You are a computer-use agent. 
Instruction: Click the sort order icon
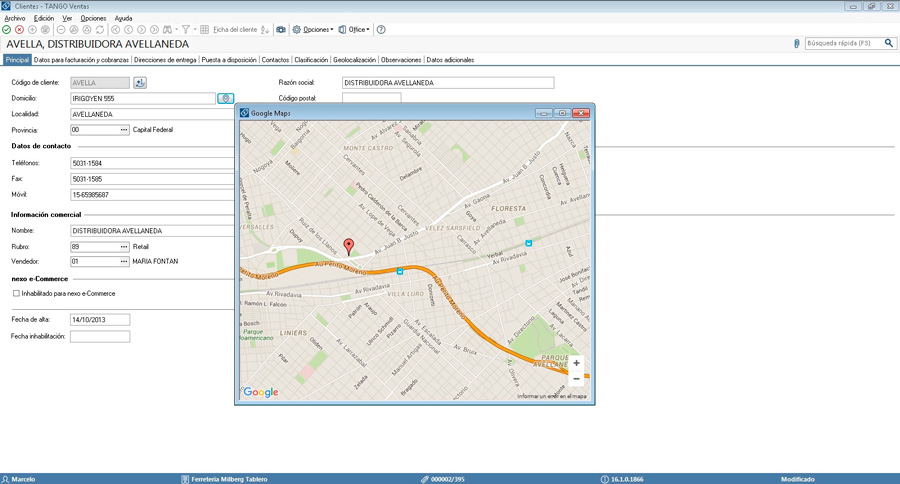(x=265, y=30)
